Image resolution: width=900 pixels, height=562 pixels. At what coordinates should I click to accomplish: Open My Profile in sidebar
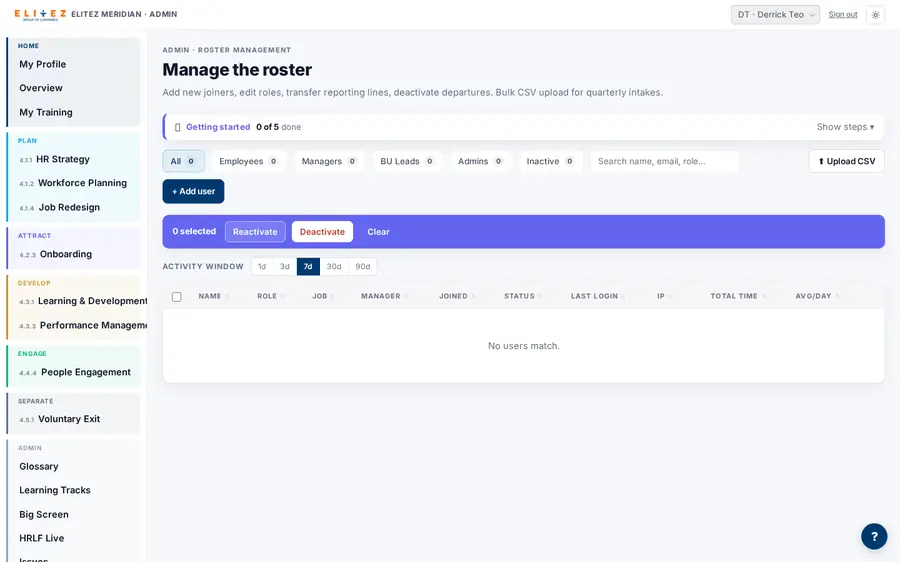42,64
